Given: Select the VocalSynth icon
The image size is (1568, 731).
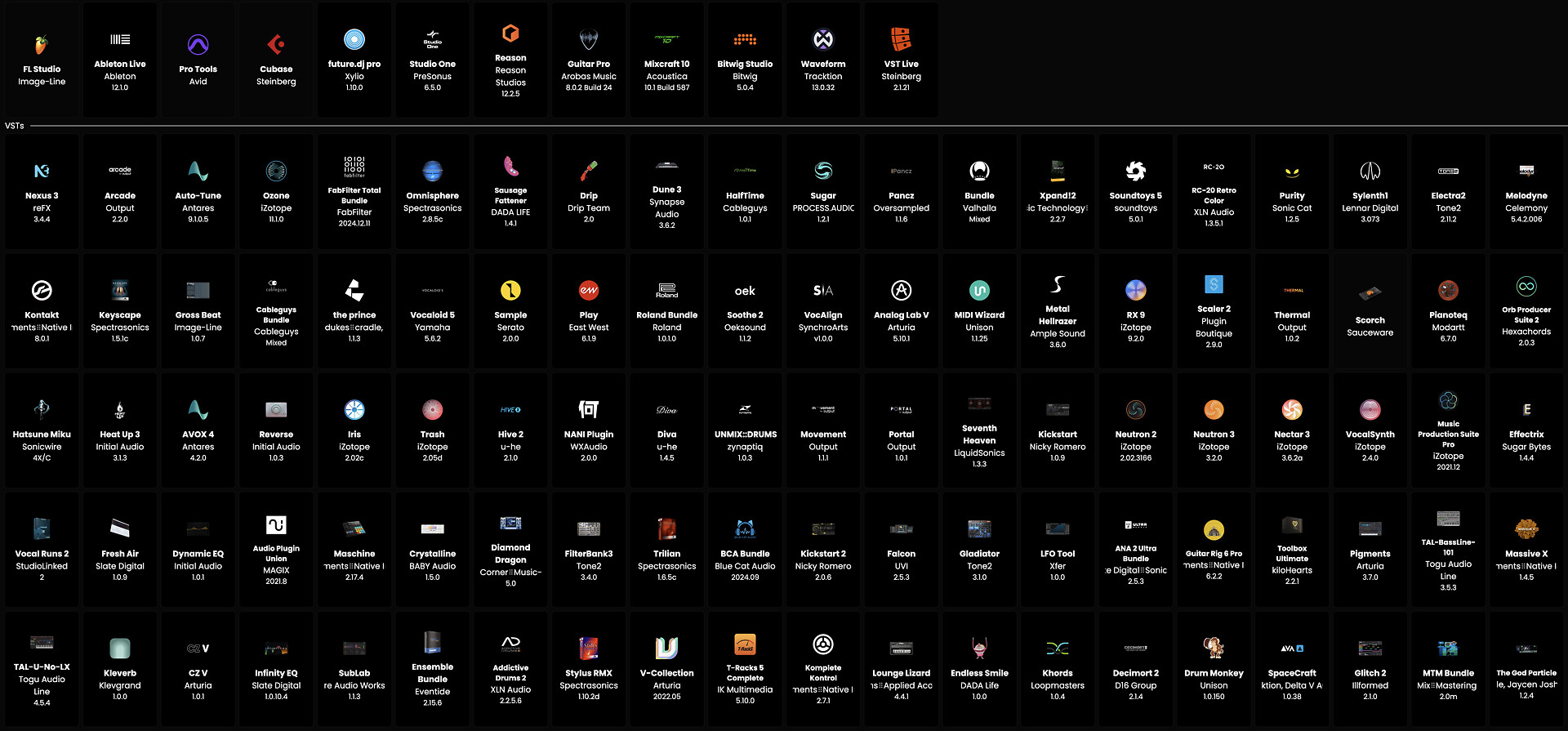Looking at the screenshot, I should (1370, 409).
